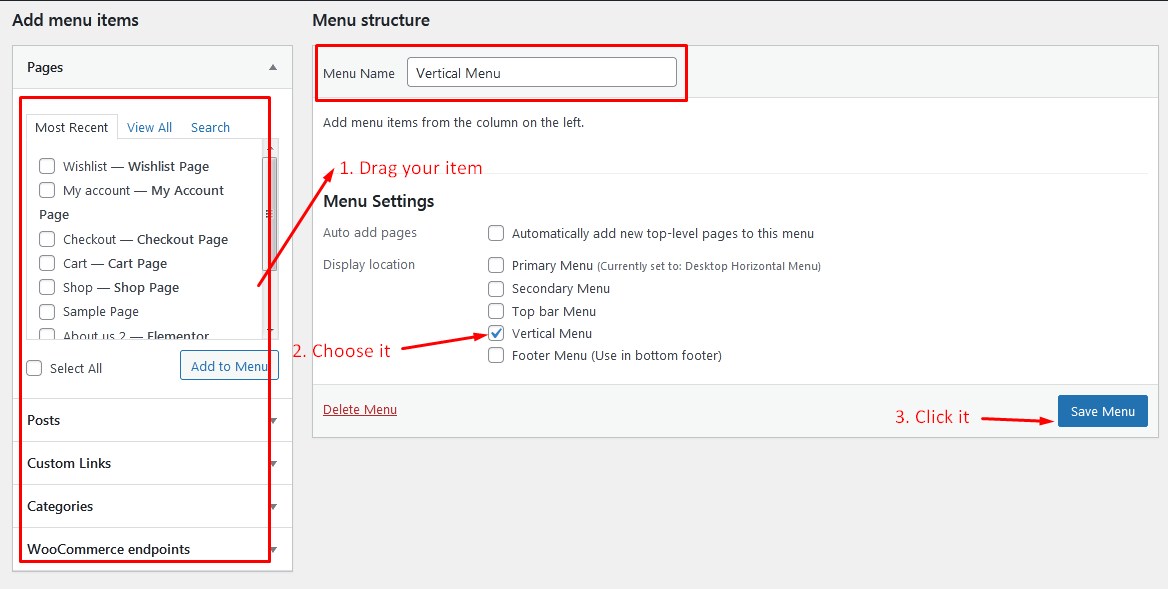
Task: Expand WooCommerce endpoints section
Action: coord(273,550)
